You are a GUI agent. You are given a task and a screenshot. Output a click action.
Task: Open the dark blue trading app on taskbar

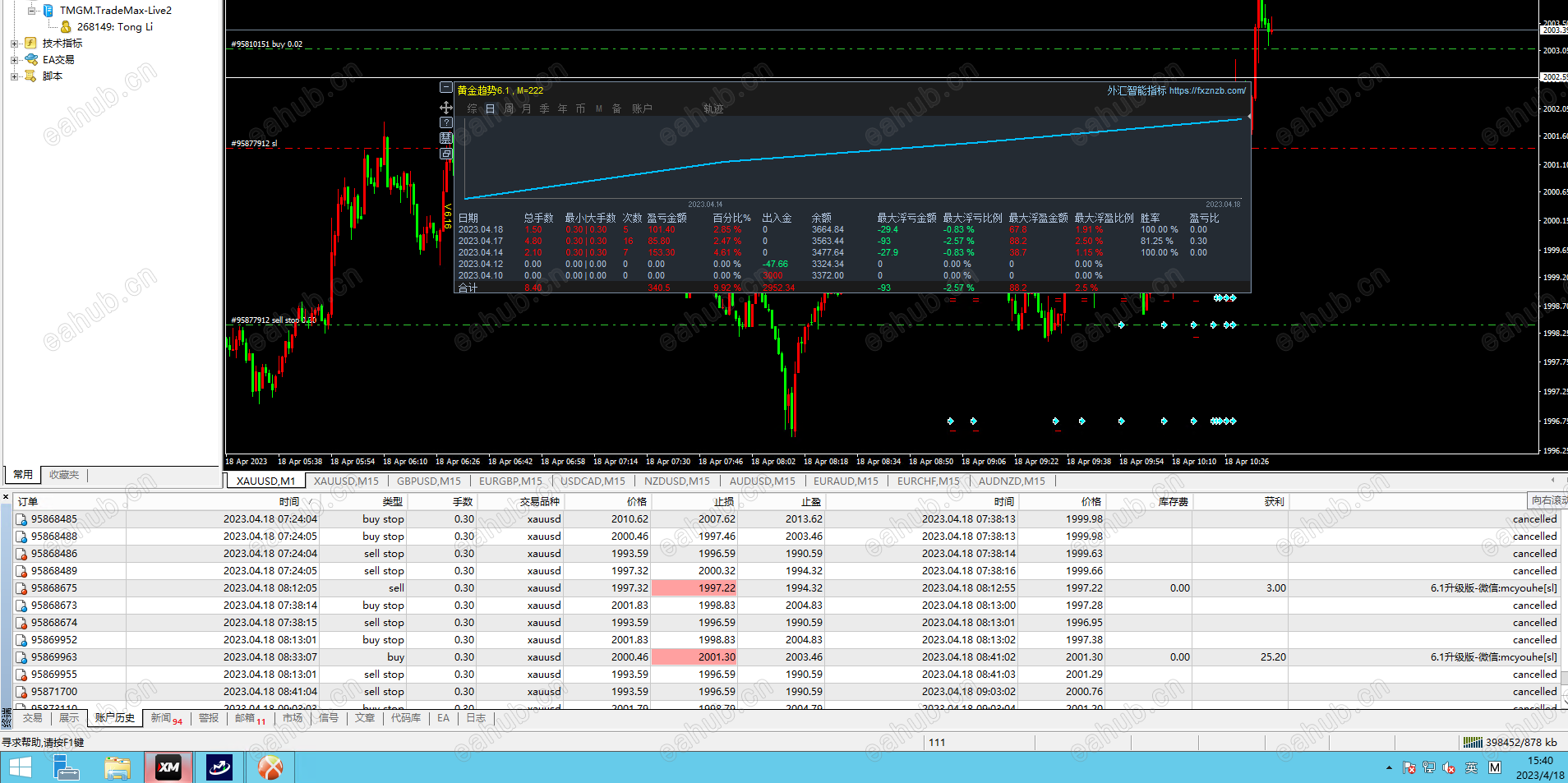pyautogui.click(x=219, y=768)
